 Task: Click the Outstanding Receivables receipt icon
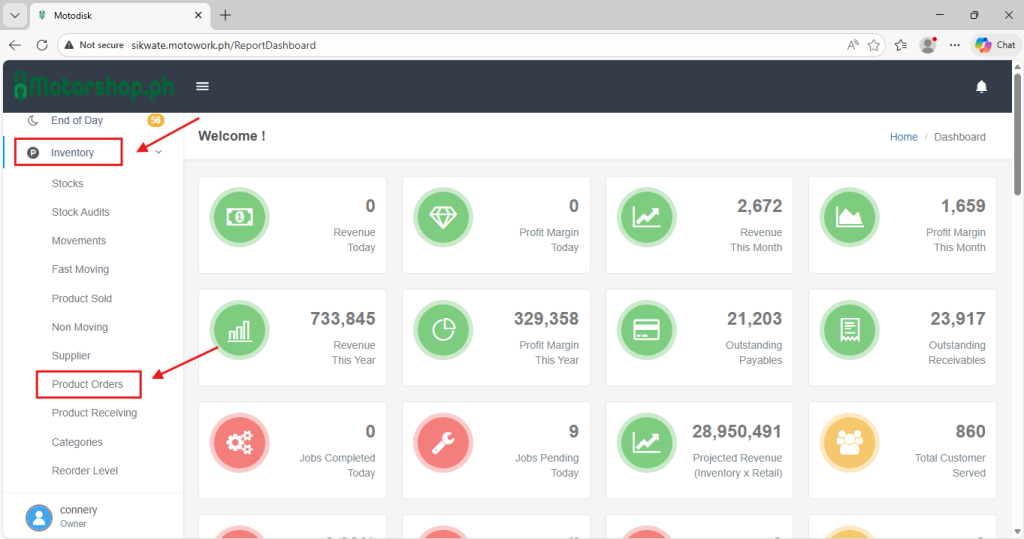click(x=849, y=330)
